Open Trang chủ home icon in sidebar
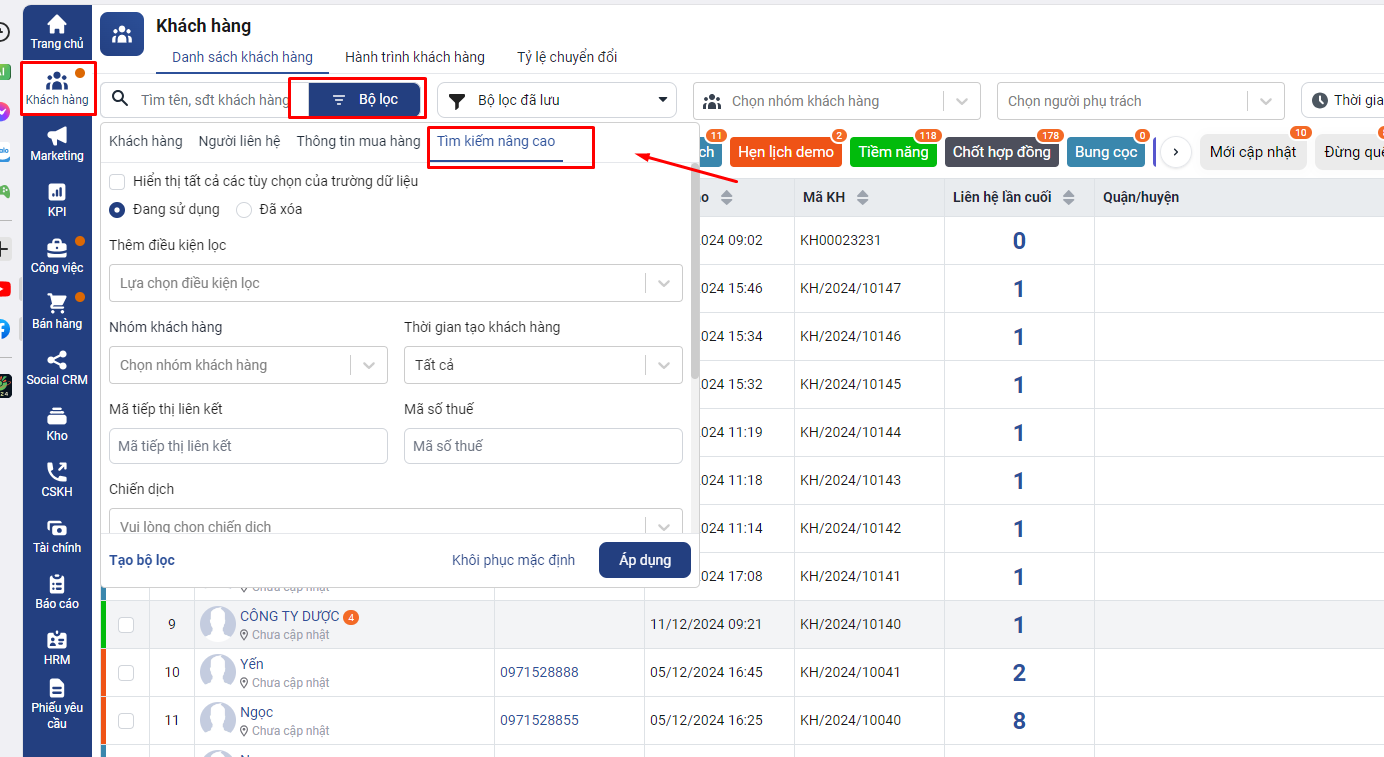 [57, 31]
